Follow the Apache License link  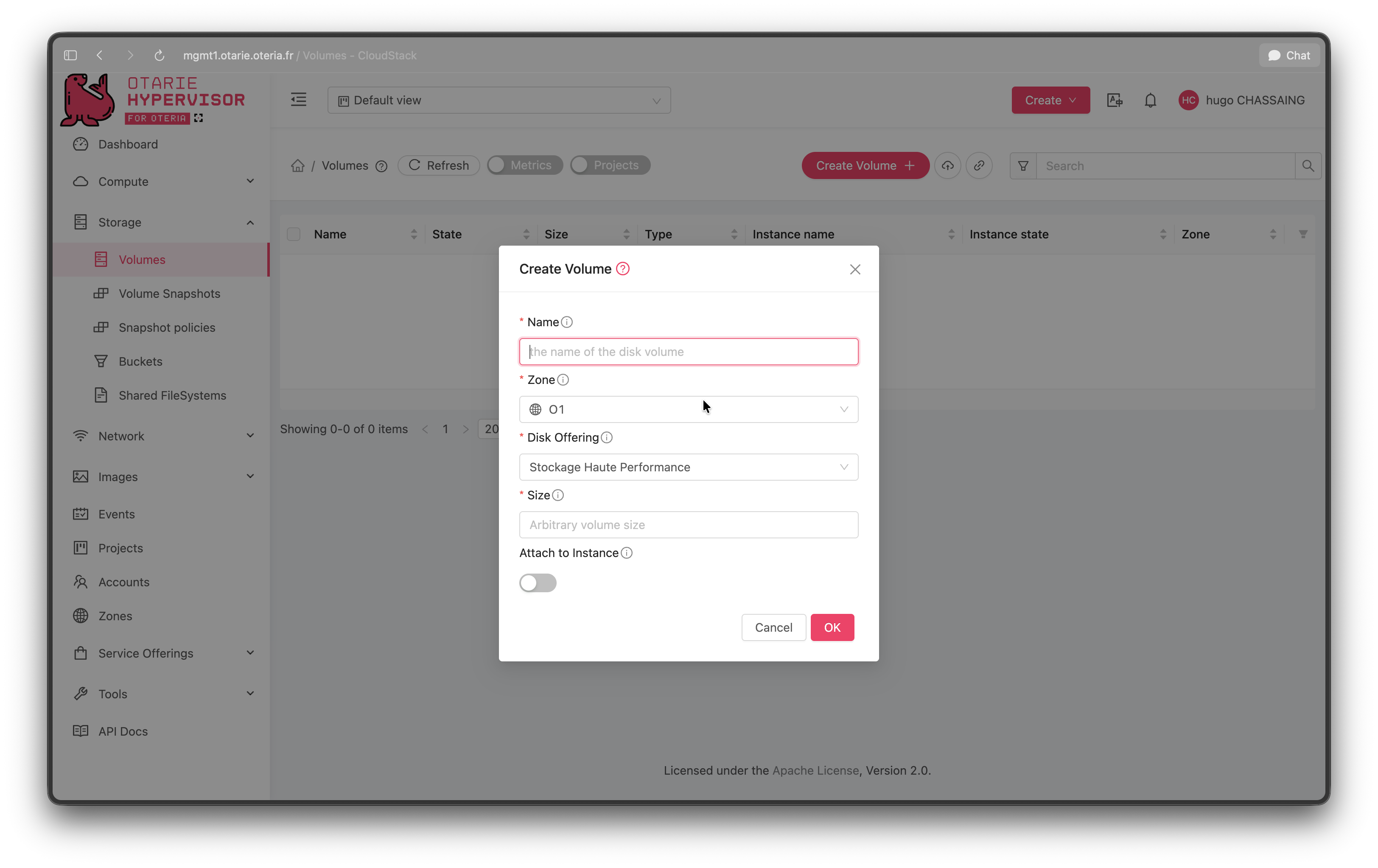point(815,771)
